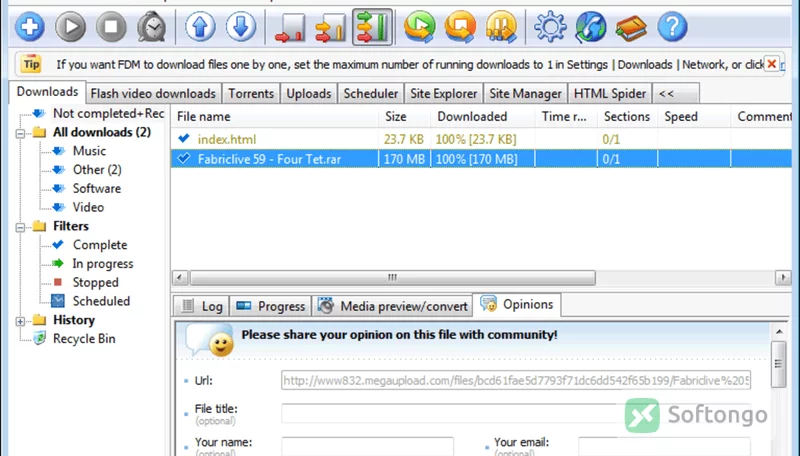Select All downloads (2) folder
The image size is (800, 456).
click(x=102, y=132)
